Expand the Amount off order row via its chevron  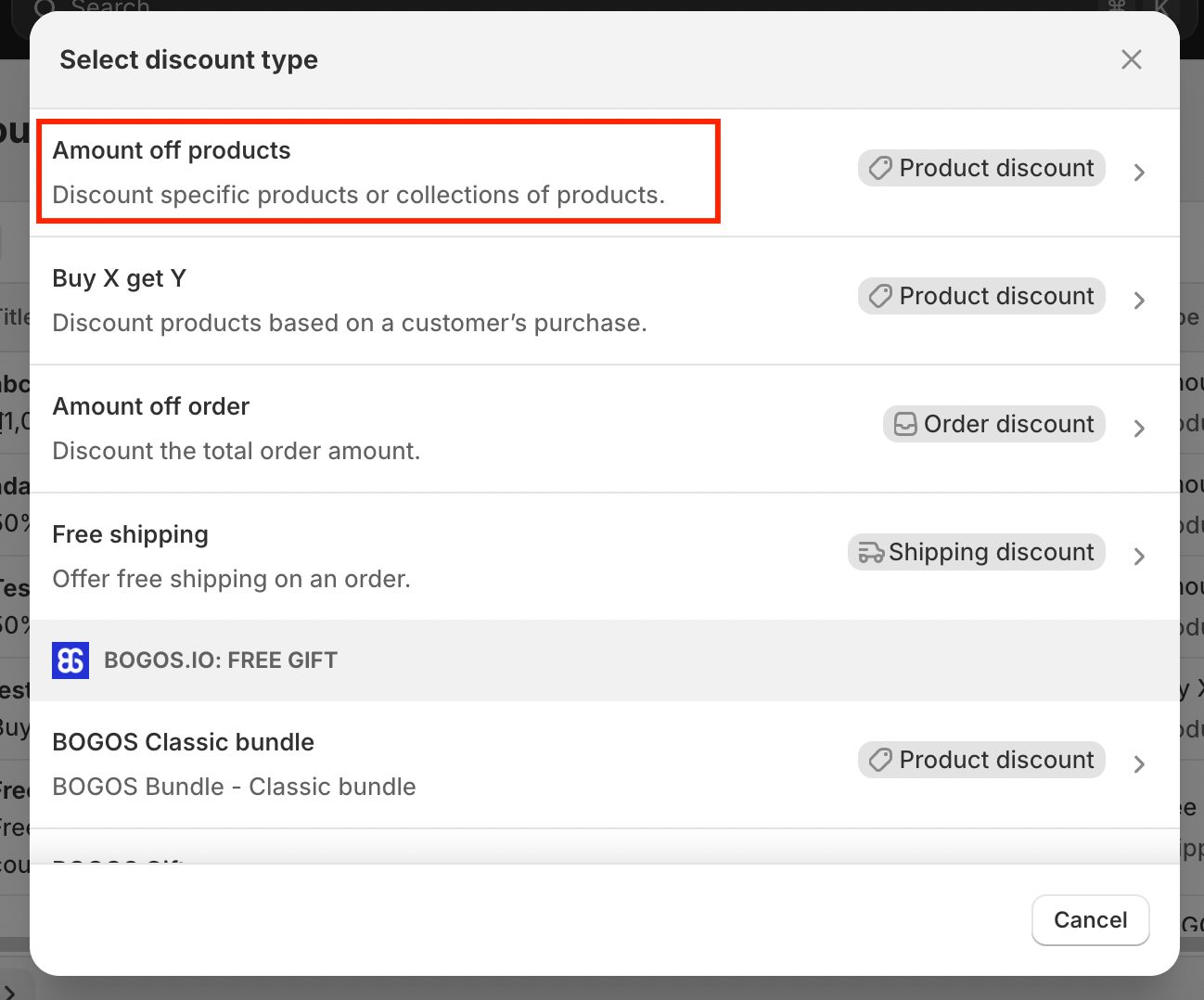1140,429
